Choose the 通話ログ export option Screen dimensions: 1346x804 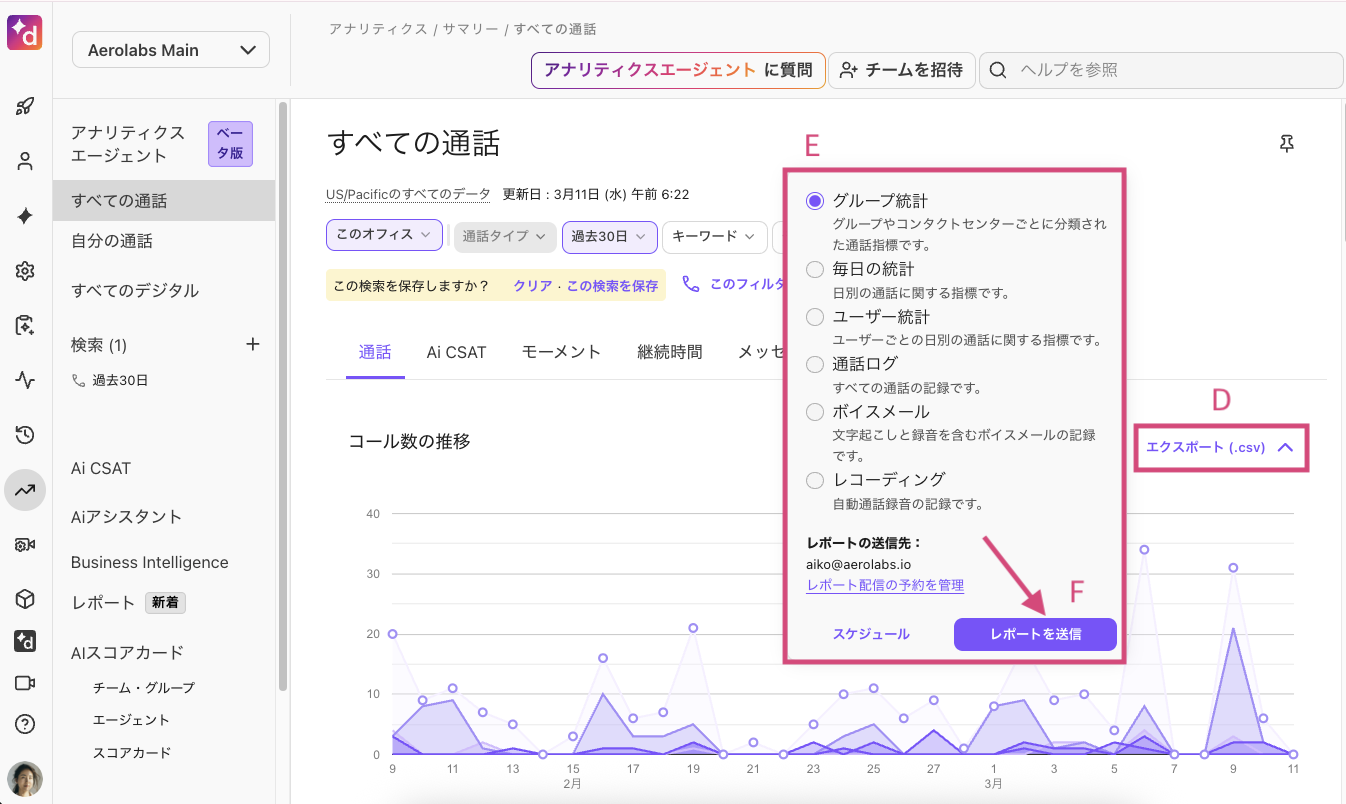[x=815, y=364]
